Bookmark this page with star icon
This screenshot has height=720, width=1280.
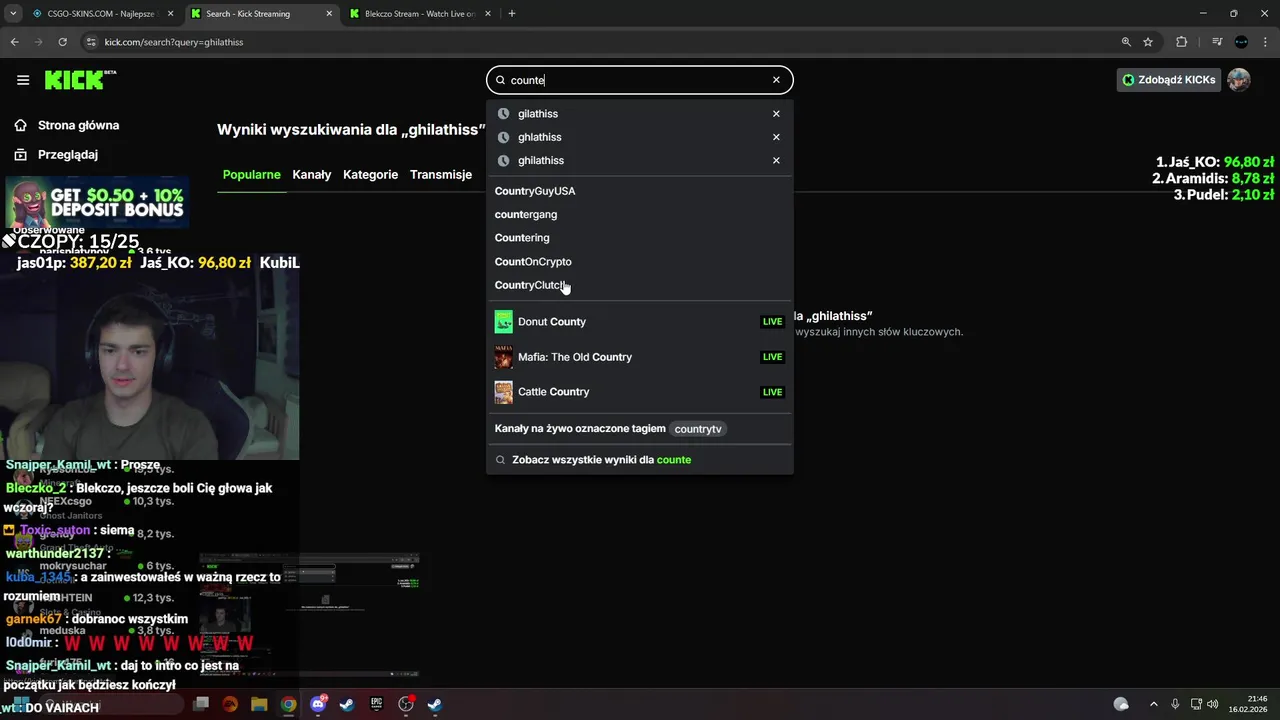(1148, 42)
